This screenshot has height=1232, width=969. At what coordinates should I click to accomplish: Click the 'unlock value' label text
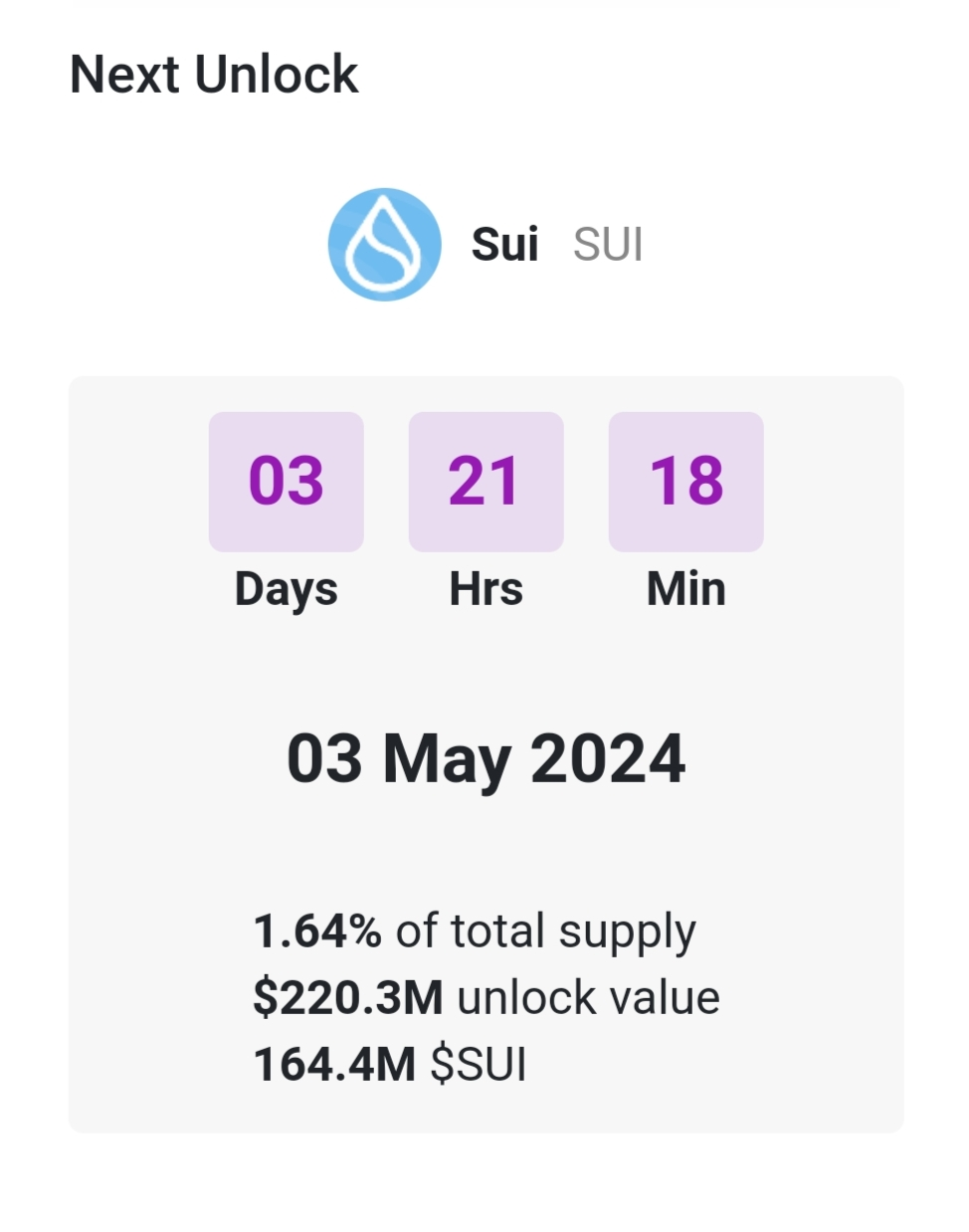pyautogui.click(x=589, y=997)
